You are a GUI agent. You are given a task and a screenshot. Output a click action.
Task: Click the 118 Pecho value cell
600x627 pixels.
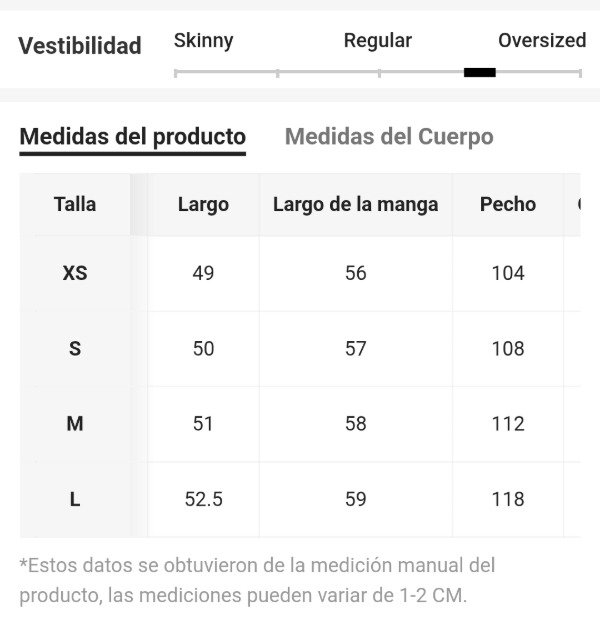[508, 499]
